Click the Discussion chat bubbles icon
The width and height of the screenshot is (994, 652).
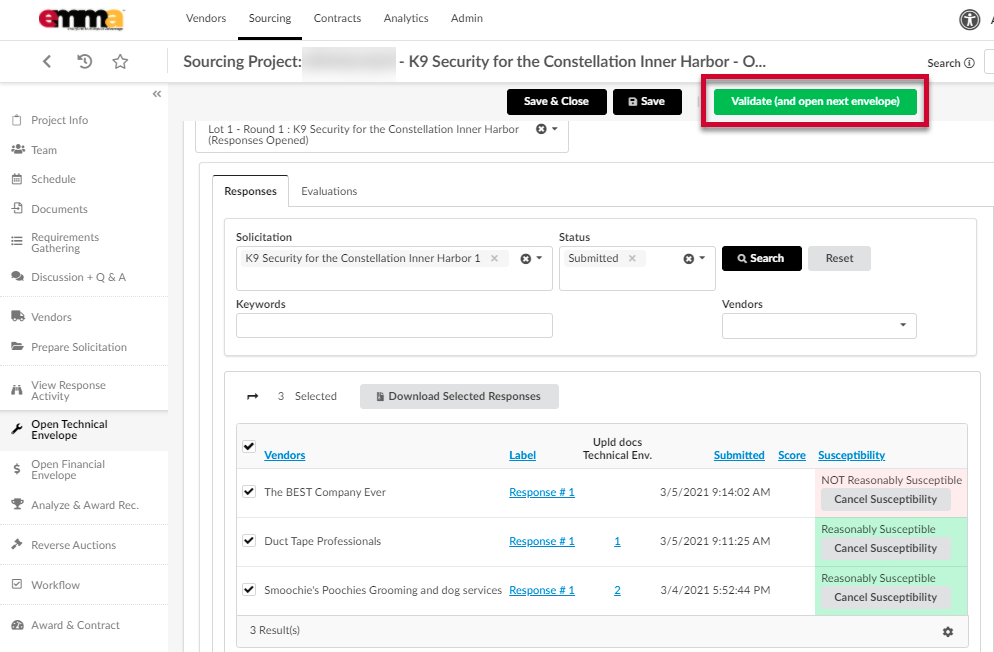tap(18, 276)
